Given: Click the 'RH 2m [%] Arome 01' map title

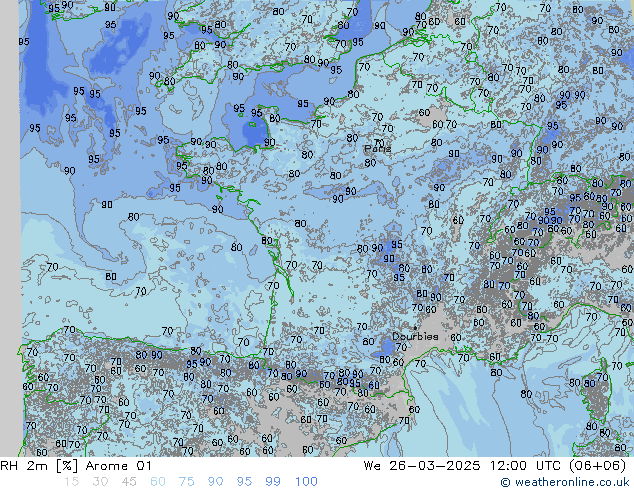Looking at the screenshot, I should click(x=76, y=466).
